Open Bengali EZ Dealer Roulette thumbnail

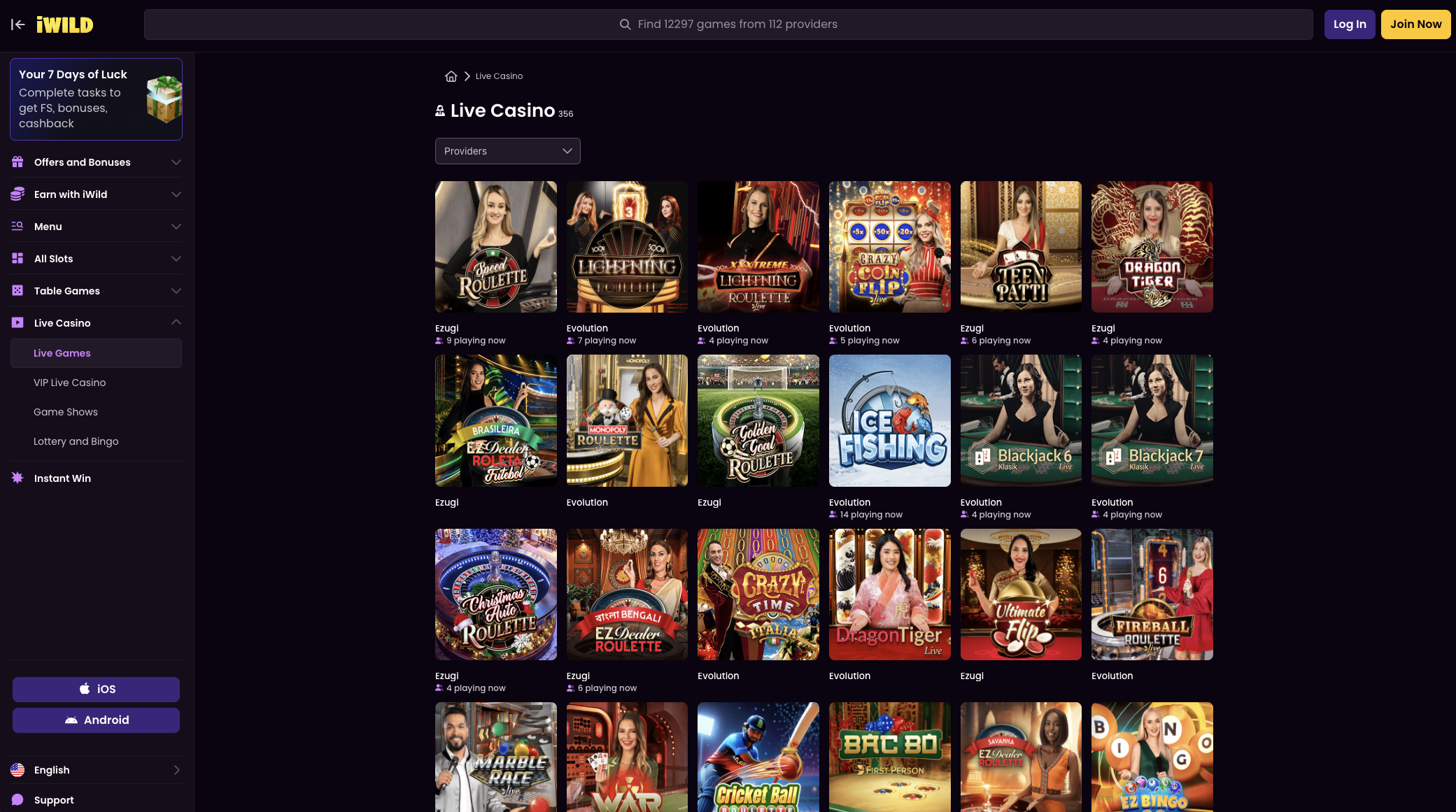627,594
